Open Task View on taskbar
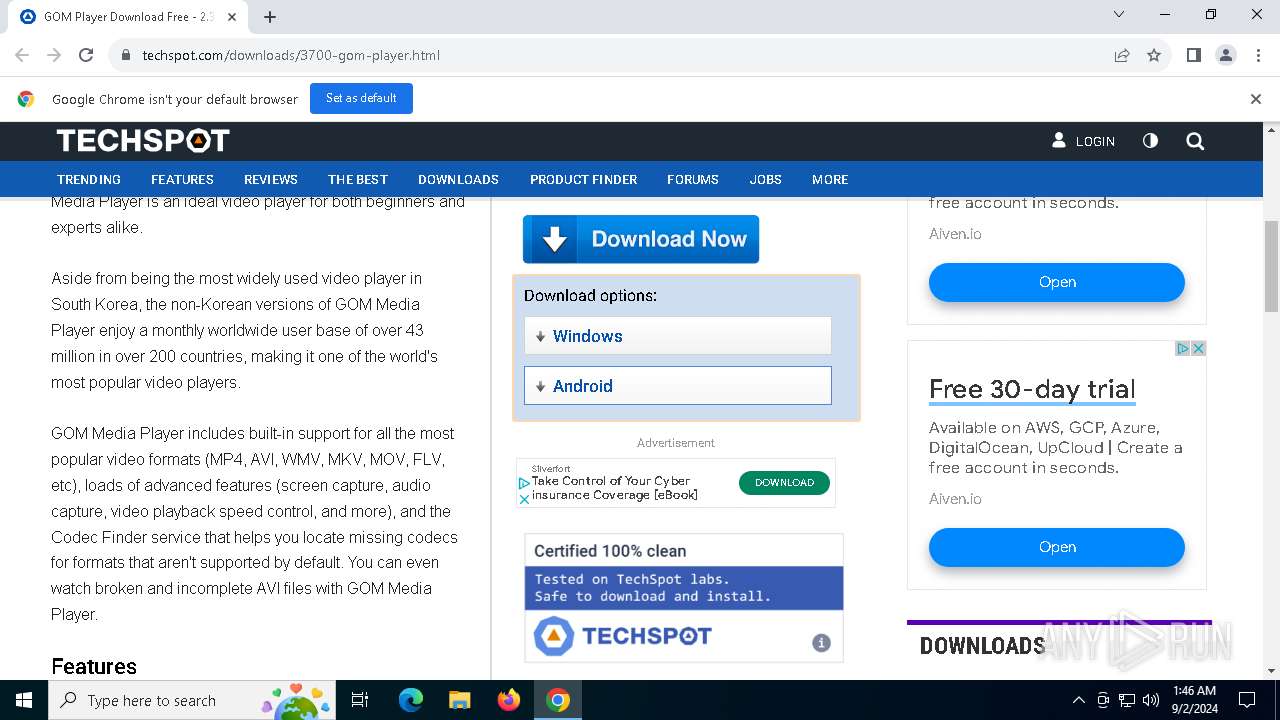 360,700
